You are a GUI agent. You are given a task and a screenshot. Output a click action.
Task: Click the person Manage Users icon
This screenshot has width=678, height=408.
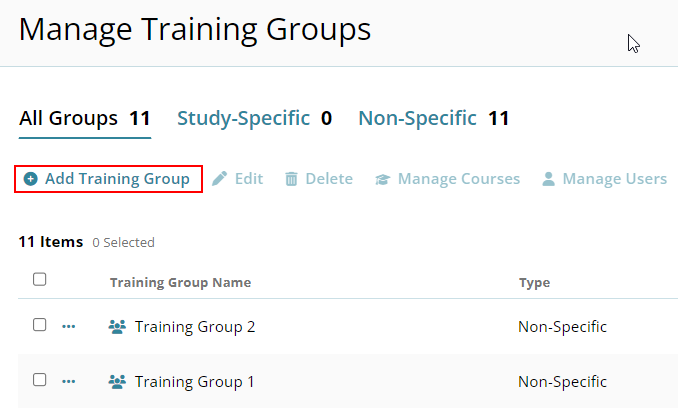pos(548,179)
